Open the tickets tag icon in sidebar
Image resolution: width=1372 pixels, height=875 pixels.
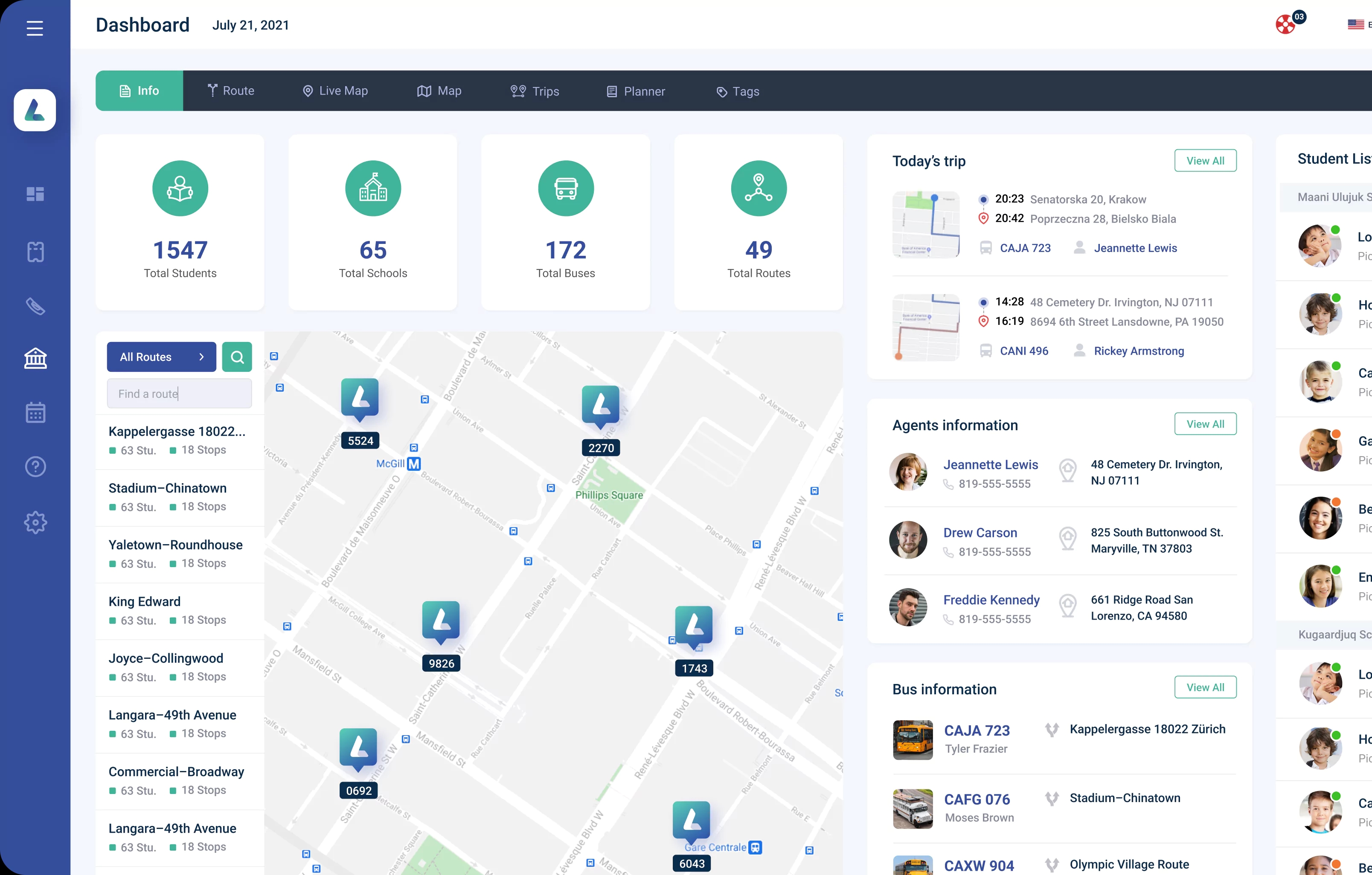click(x=35, y=306)
